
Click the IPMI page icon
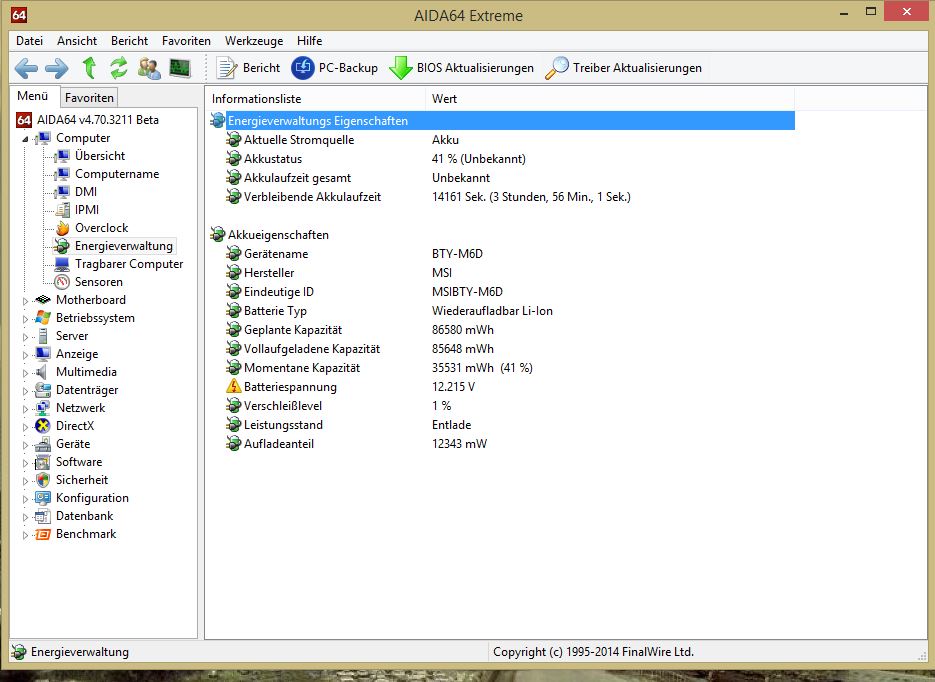(62, 210)
